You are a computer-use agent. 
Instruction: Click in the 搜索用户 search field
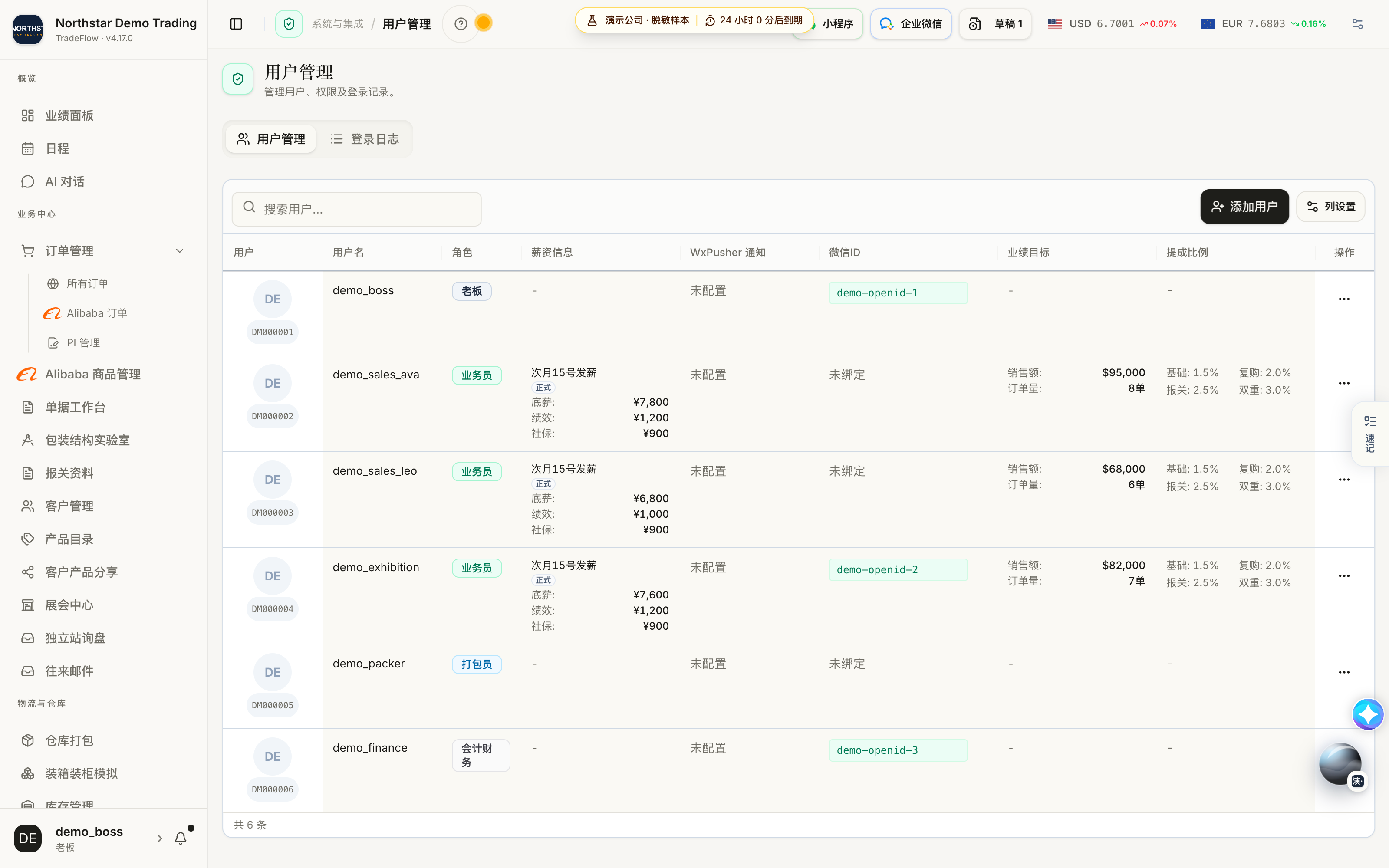[356, 209]
